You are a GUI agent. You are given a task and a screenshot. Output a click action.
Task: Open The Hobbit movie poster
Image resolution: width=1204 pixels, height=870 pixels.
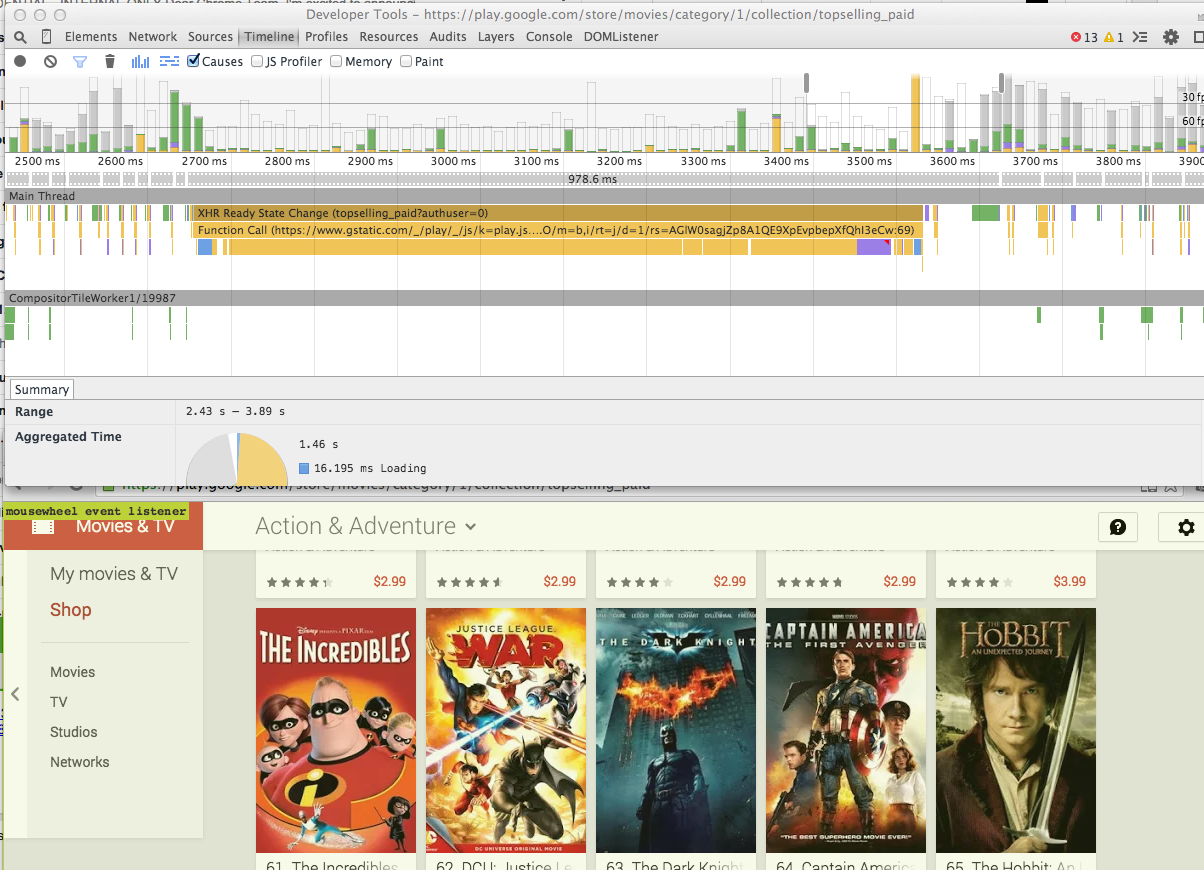point(1016,730)
